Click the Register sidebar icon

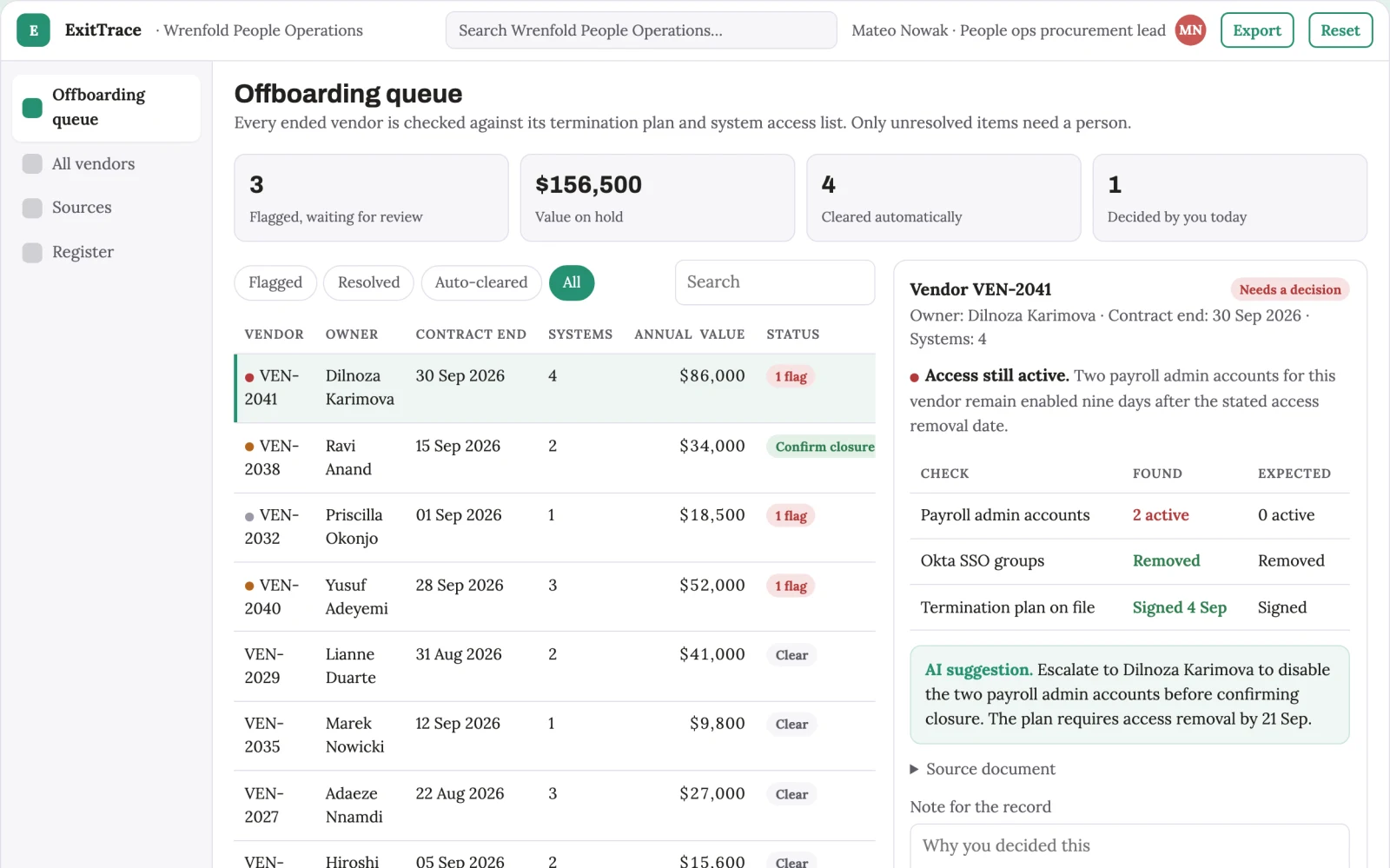coord(32,252)
